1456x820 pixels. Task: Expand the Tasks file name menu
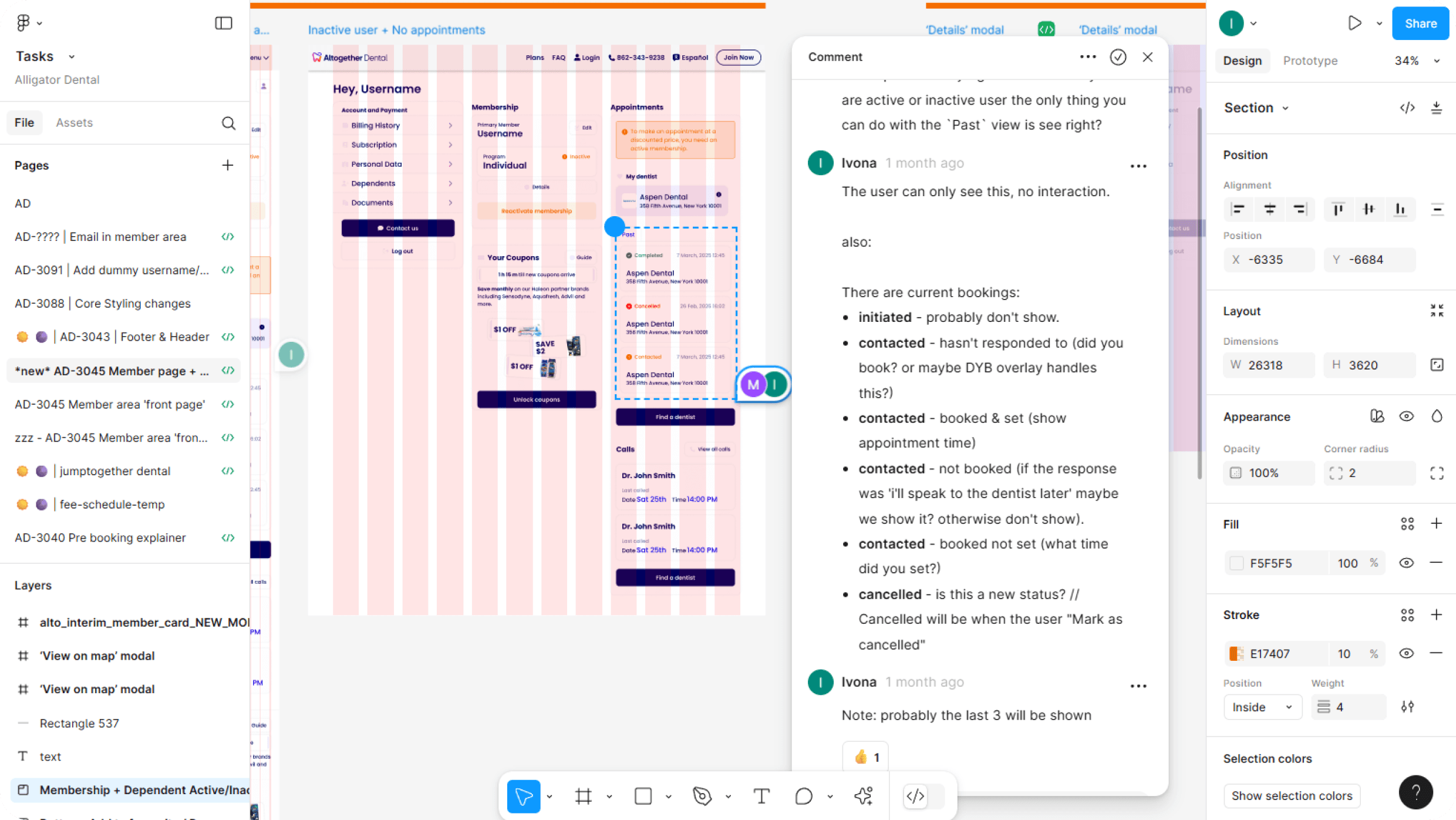pyautogui.click(x=72, y=56)
